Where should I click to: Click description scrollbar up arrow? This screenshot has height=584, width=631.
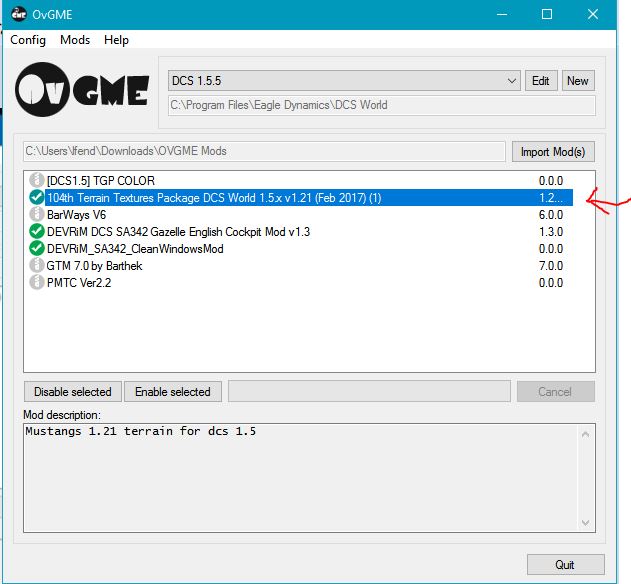tap(586, 434)
